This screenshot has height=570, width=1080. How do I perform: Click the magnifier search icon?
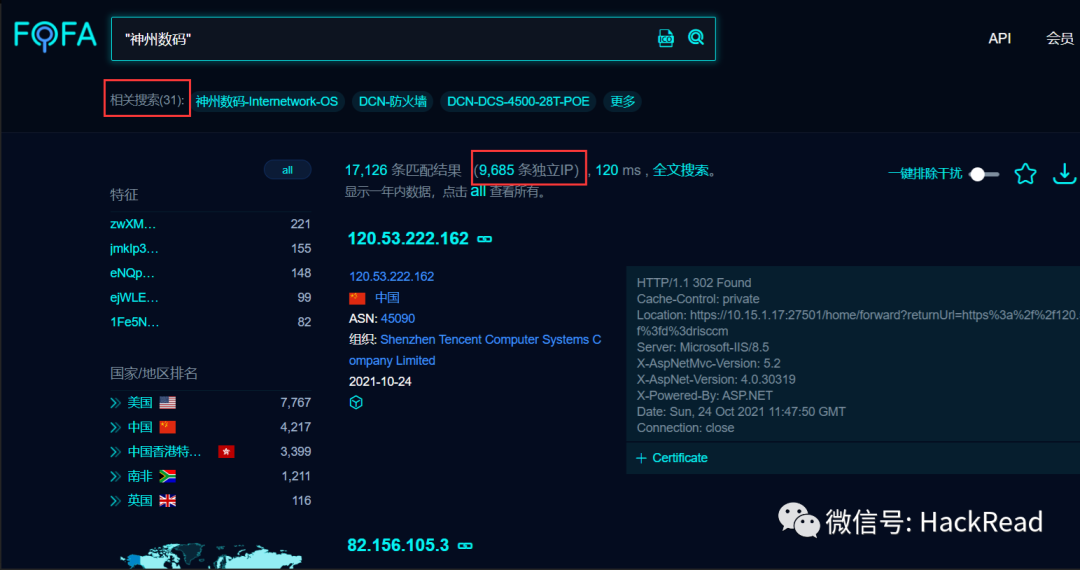tap(696, 37)
